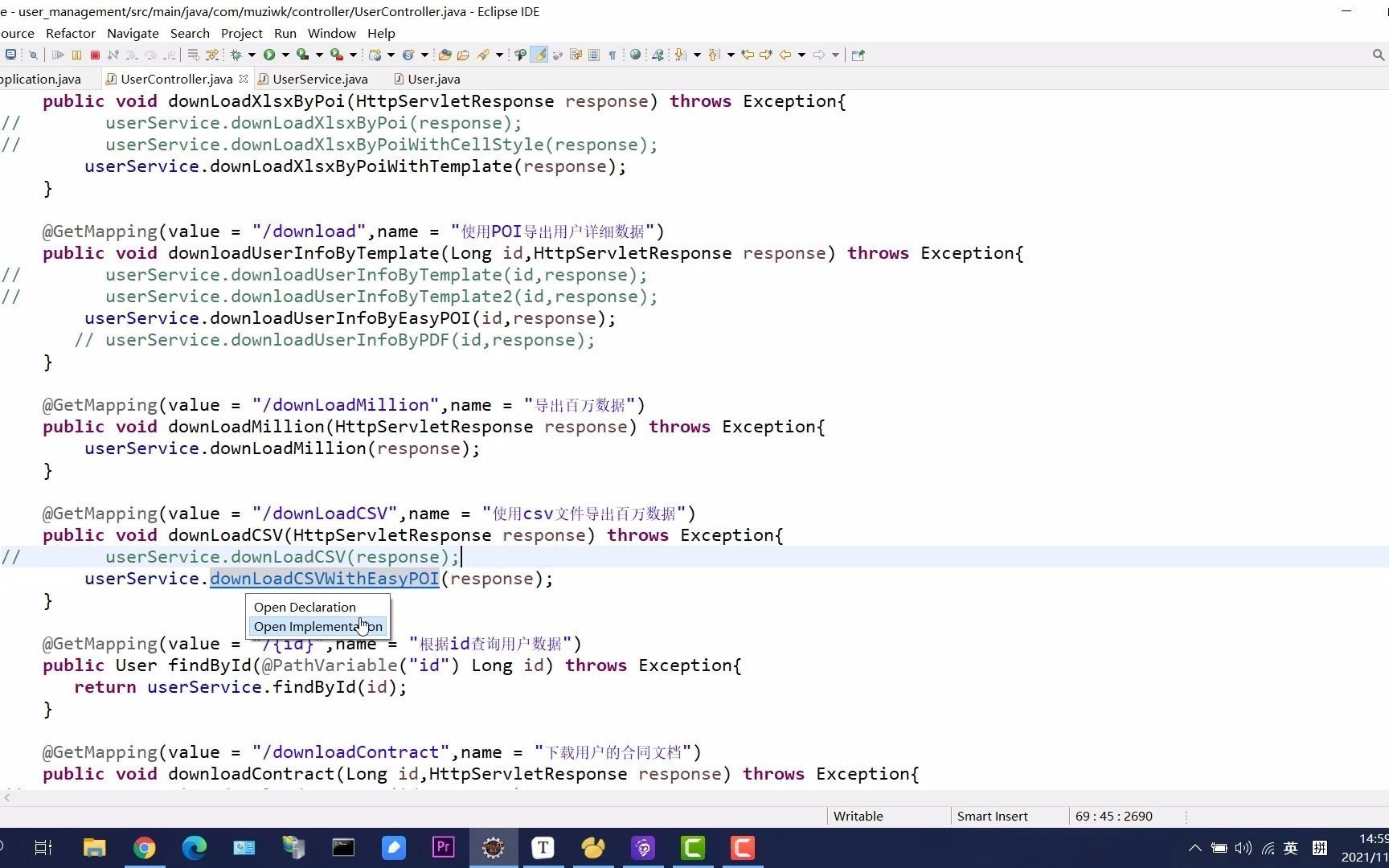Click the downLoadCSVWithEasyPOI method link

[x=325, y=579]
